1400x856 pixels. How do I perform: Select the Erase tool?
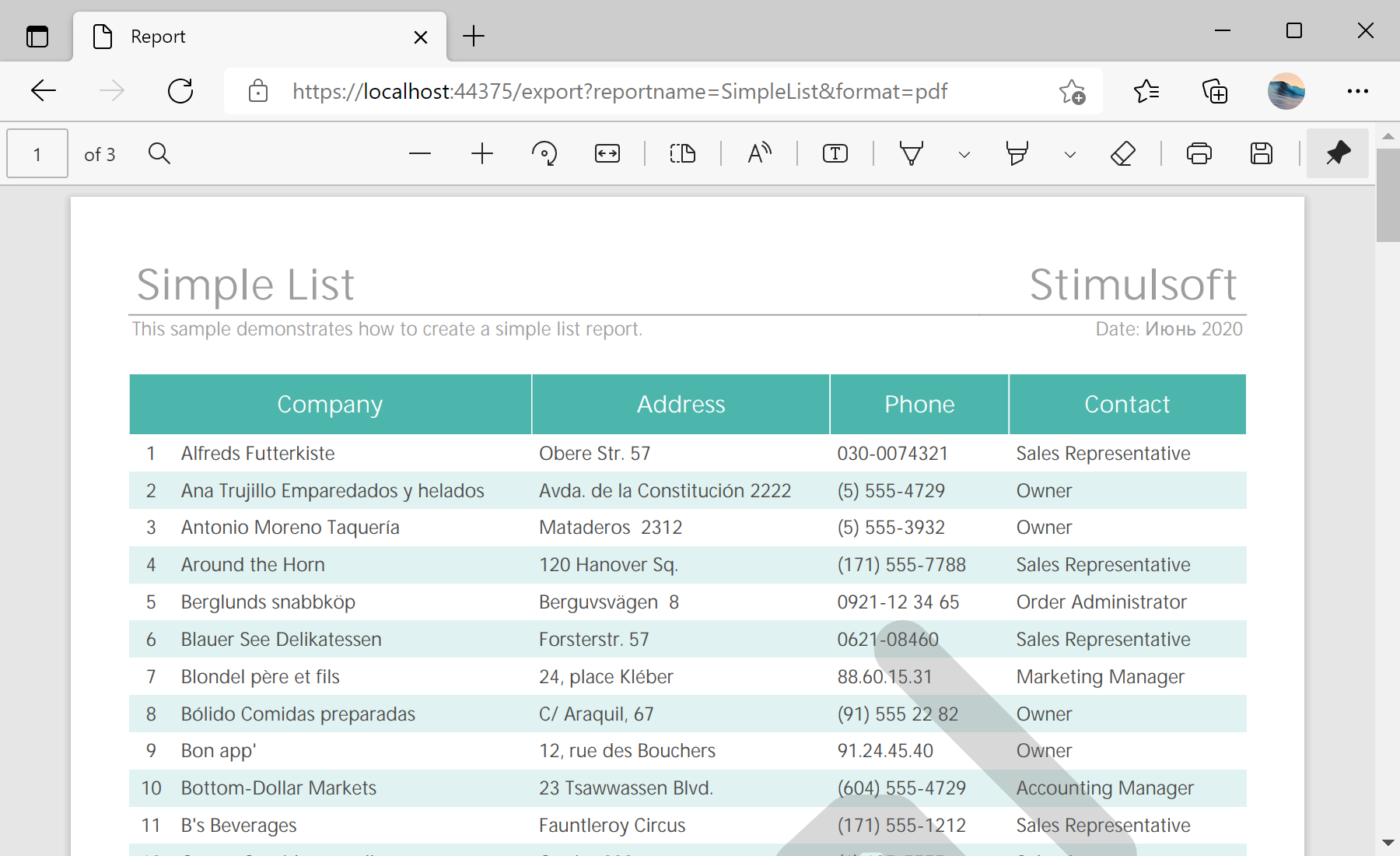[x=1122, y=153]
